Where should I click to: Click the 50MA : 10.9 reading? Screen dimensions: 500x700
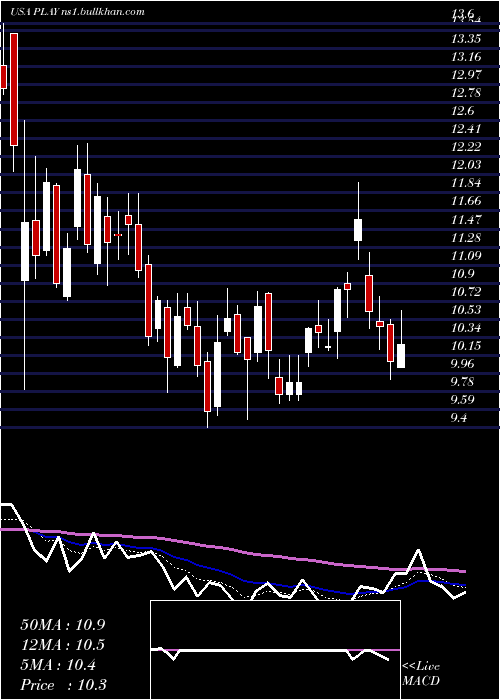[x=62, y=625]
